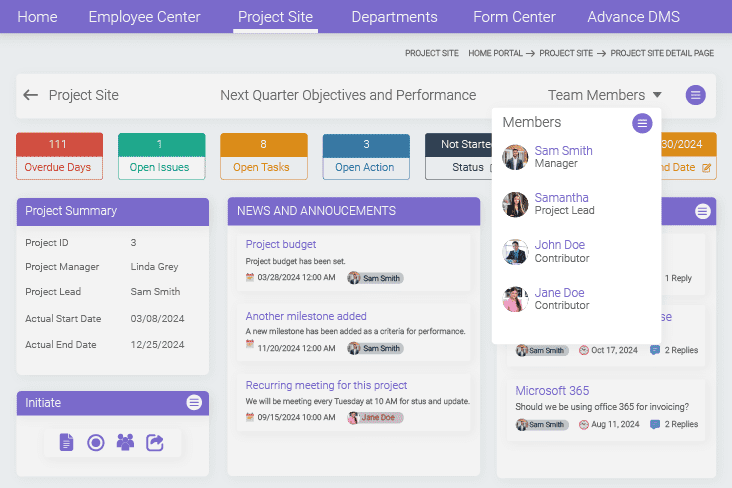The height and width of the screenshot is (488, 732).
Task: Click the share arrow icon in Initiate
Action: [155, 441]
